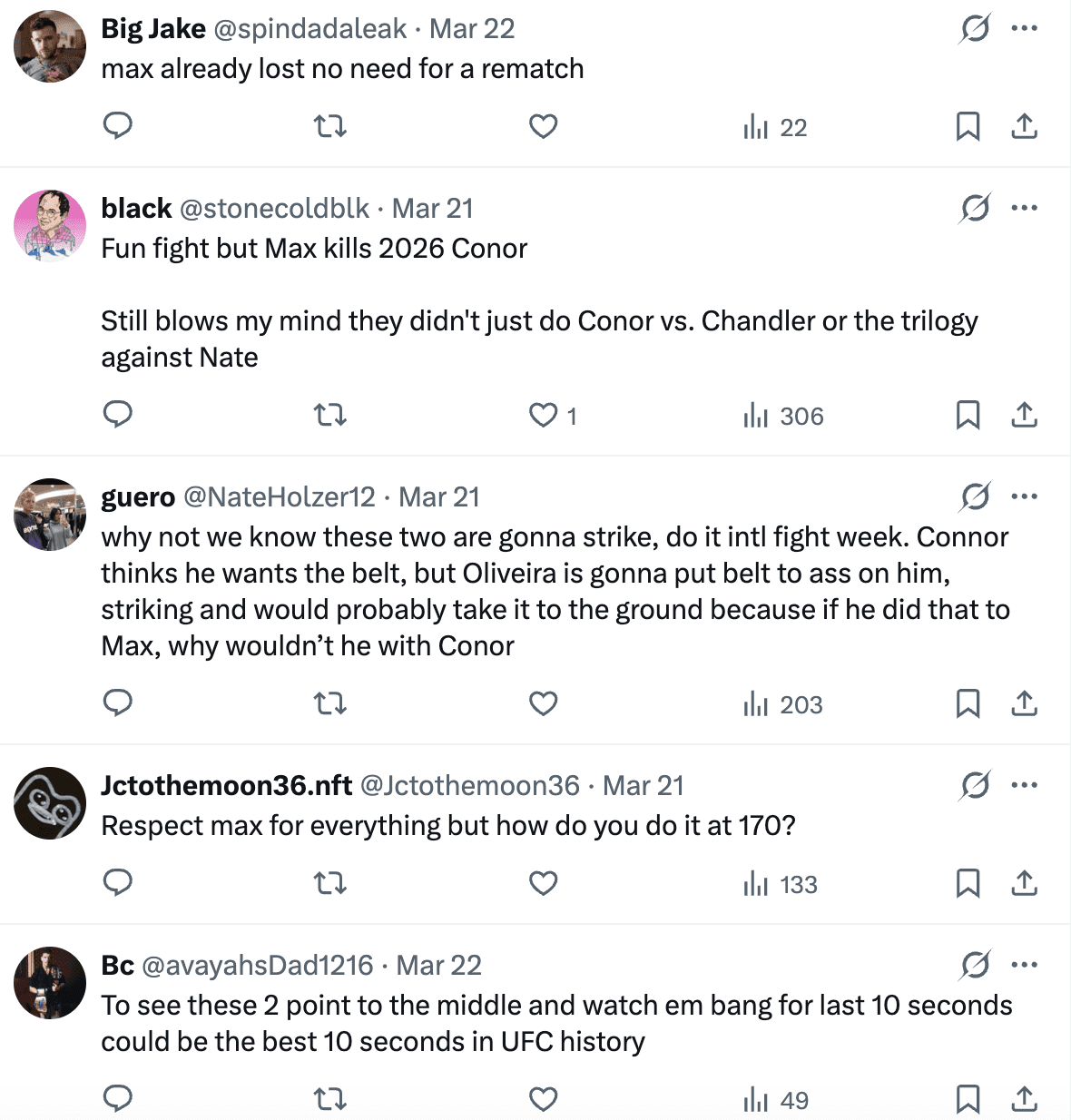Reply to Bc's tweet
Image resolution: width=1071 pixels, height=1120 pixels.
tap(118, 1099)
